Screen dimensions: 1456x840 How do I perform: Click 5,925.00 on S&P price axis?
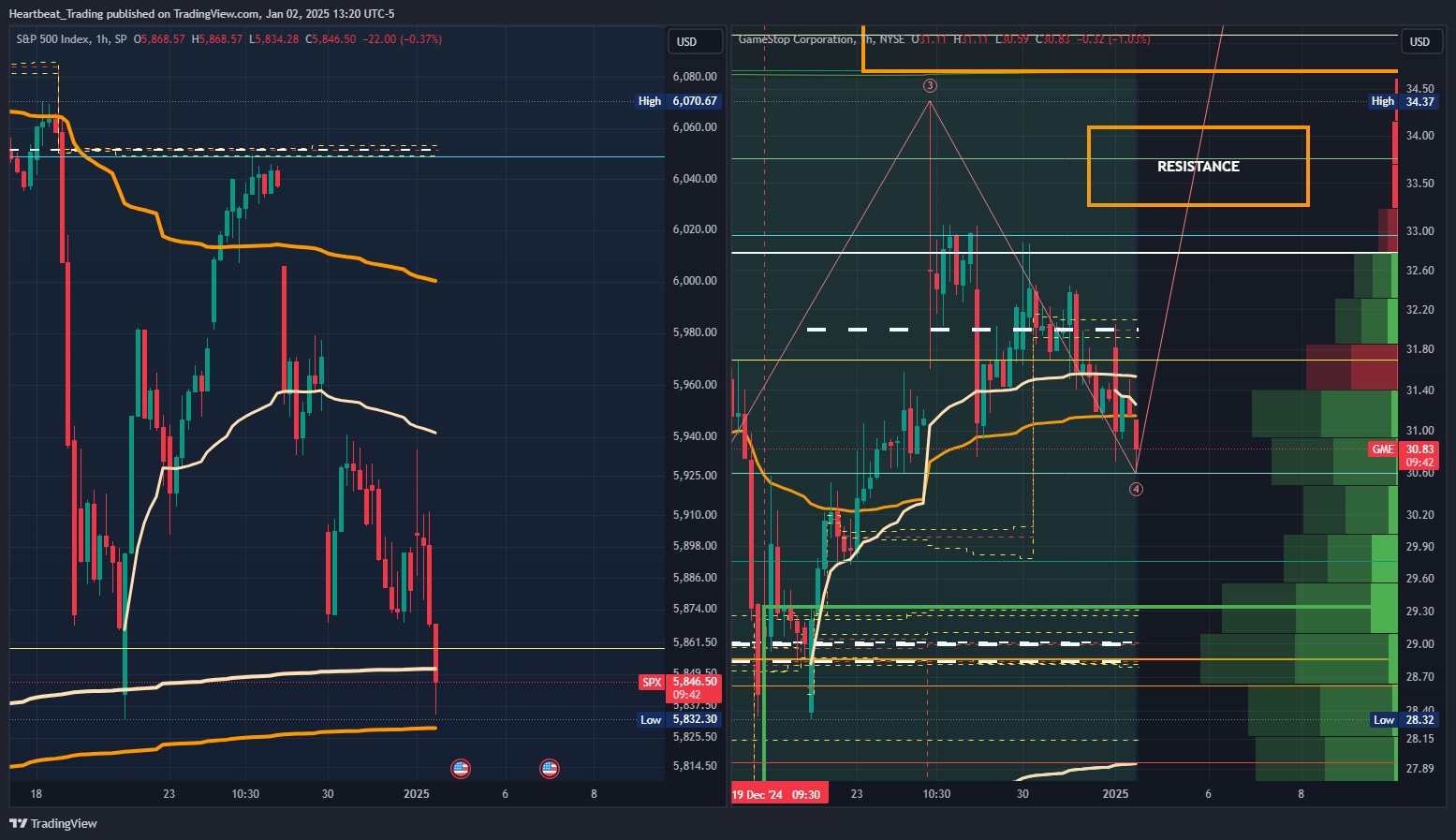click(695, 476)
